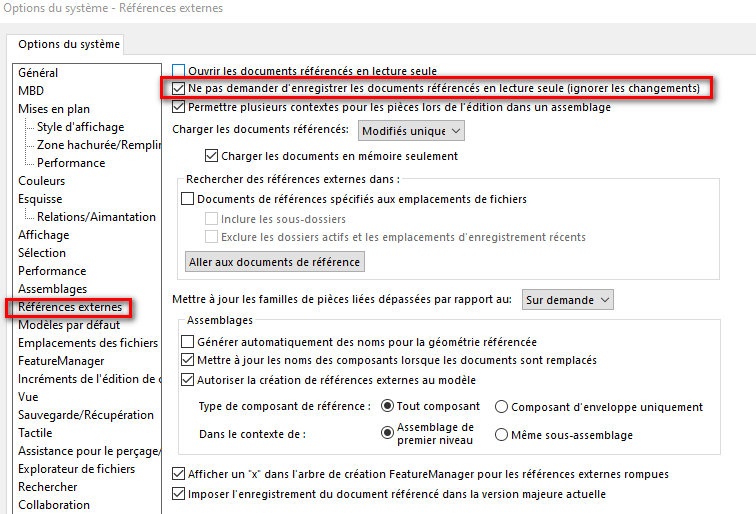Click 'Aller aux documents de référence' button

coord(275,262)
